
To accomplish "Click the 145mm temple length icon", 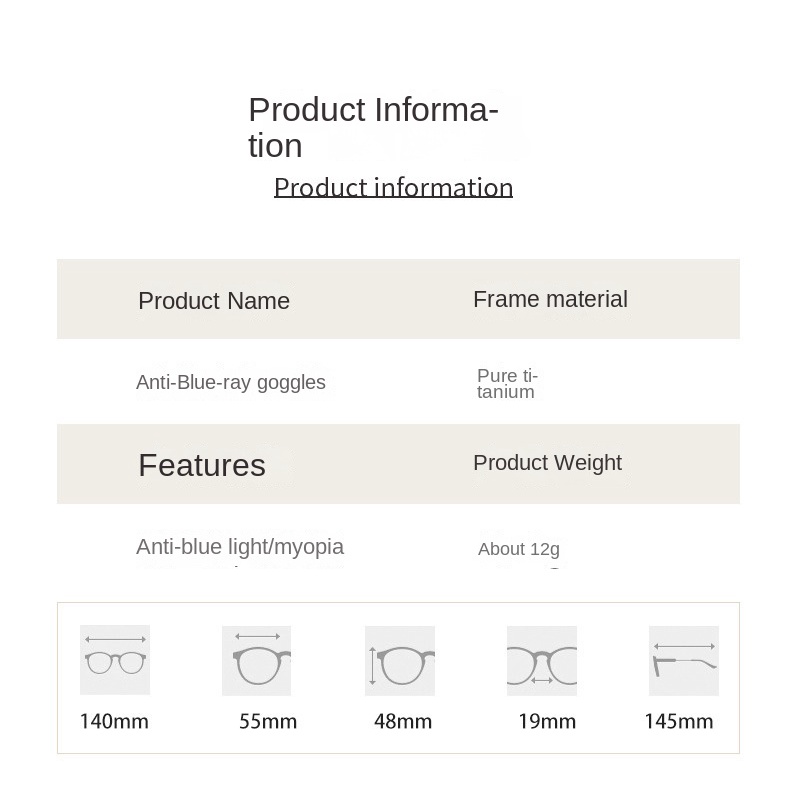I will point(684,660).
